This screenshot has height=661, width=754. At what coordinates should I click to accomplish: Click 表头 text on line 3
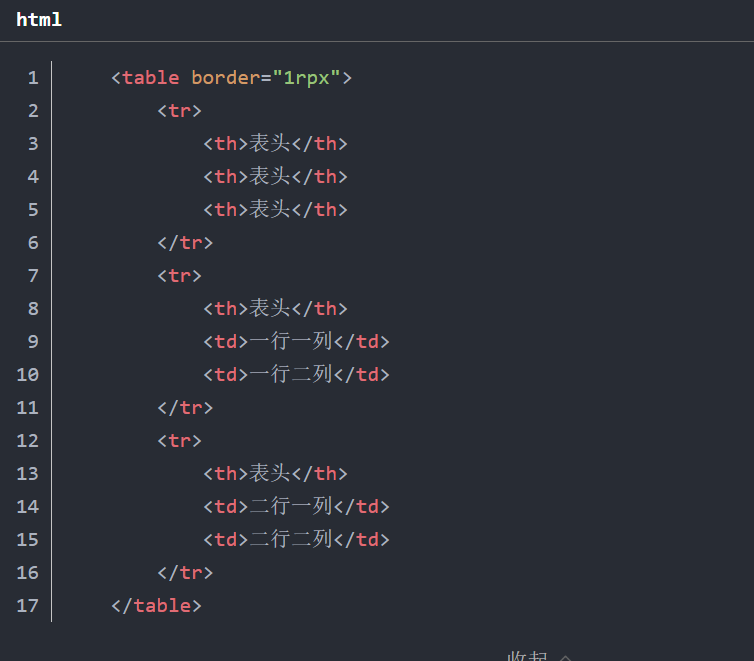pos(269,143)
